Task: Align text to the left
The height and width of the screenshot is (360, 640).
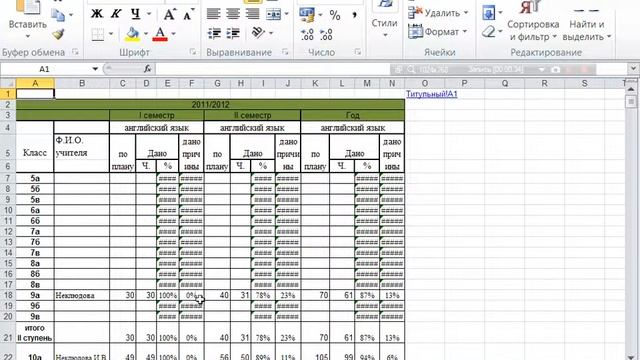Action: (214, 14)
